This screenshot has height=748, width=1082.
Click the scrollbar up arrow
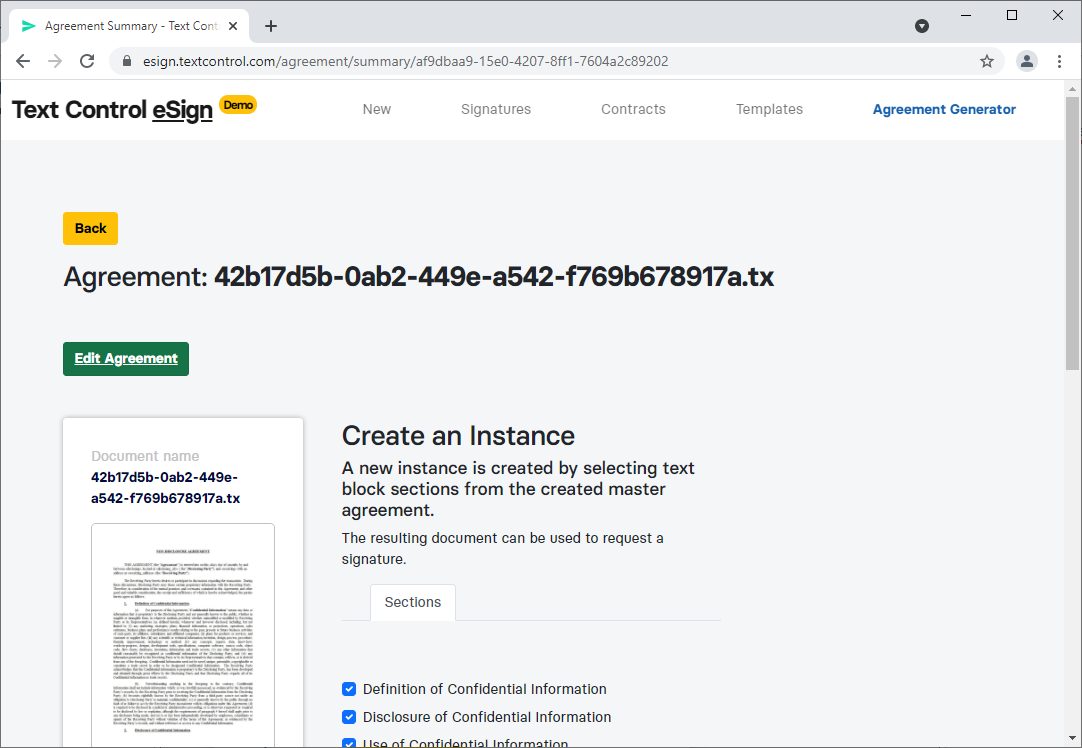pos(1072,89)
